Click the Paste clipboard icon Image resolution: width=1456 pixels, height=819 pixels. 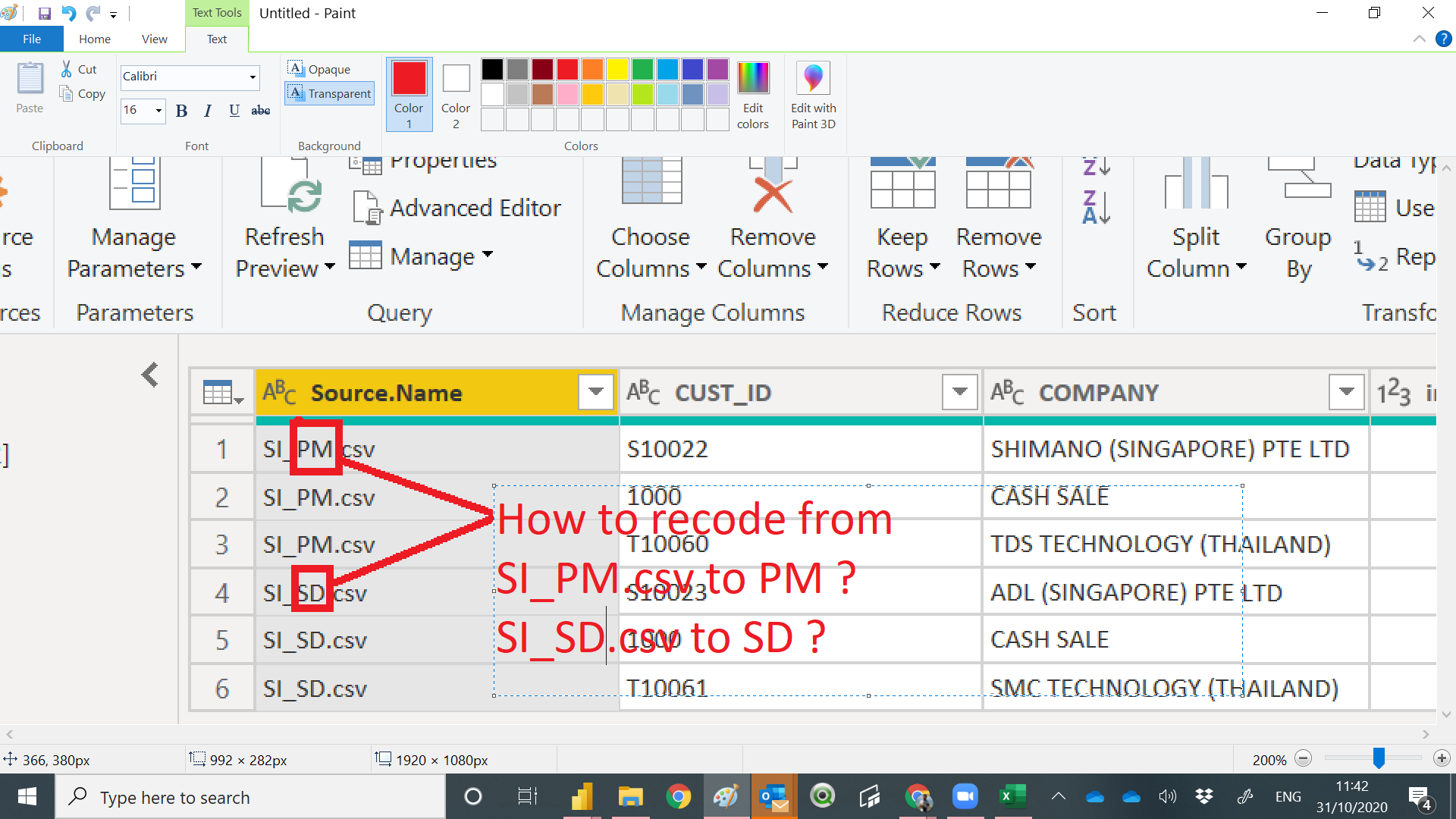pos(30,79)
